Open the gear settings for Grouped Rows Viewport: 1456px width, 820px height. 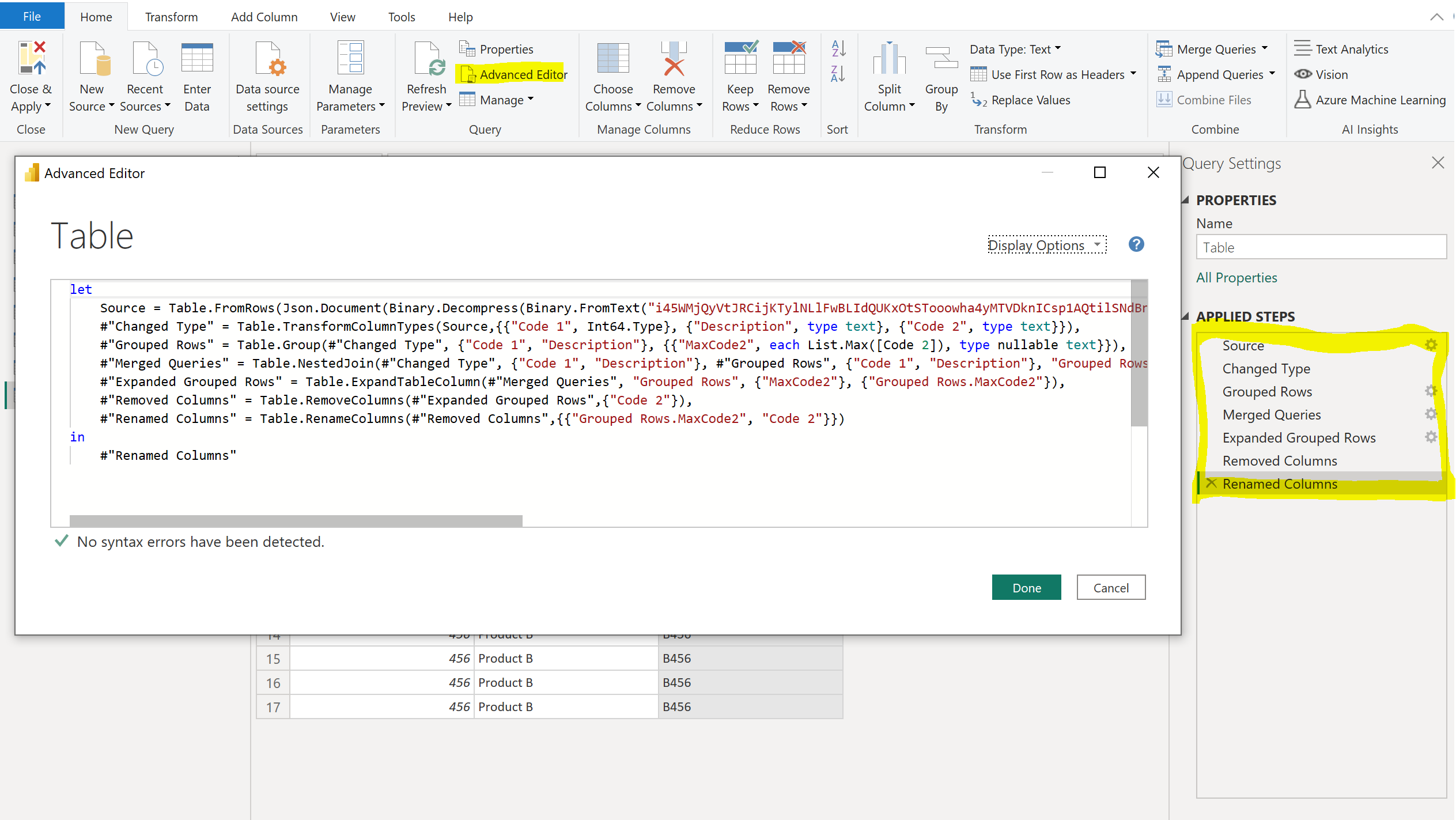tap(1431, 391)
